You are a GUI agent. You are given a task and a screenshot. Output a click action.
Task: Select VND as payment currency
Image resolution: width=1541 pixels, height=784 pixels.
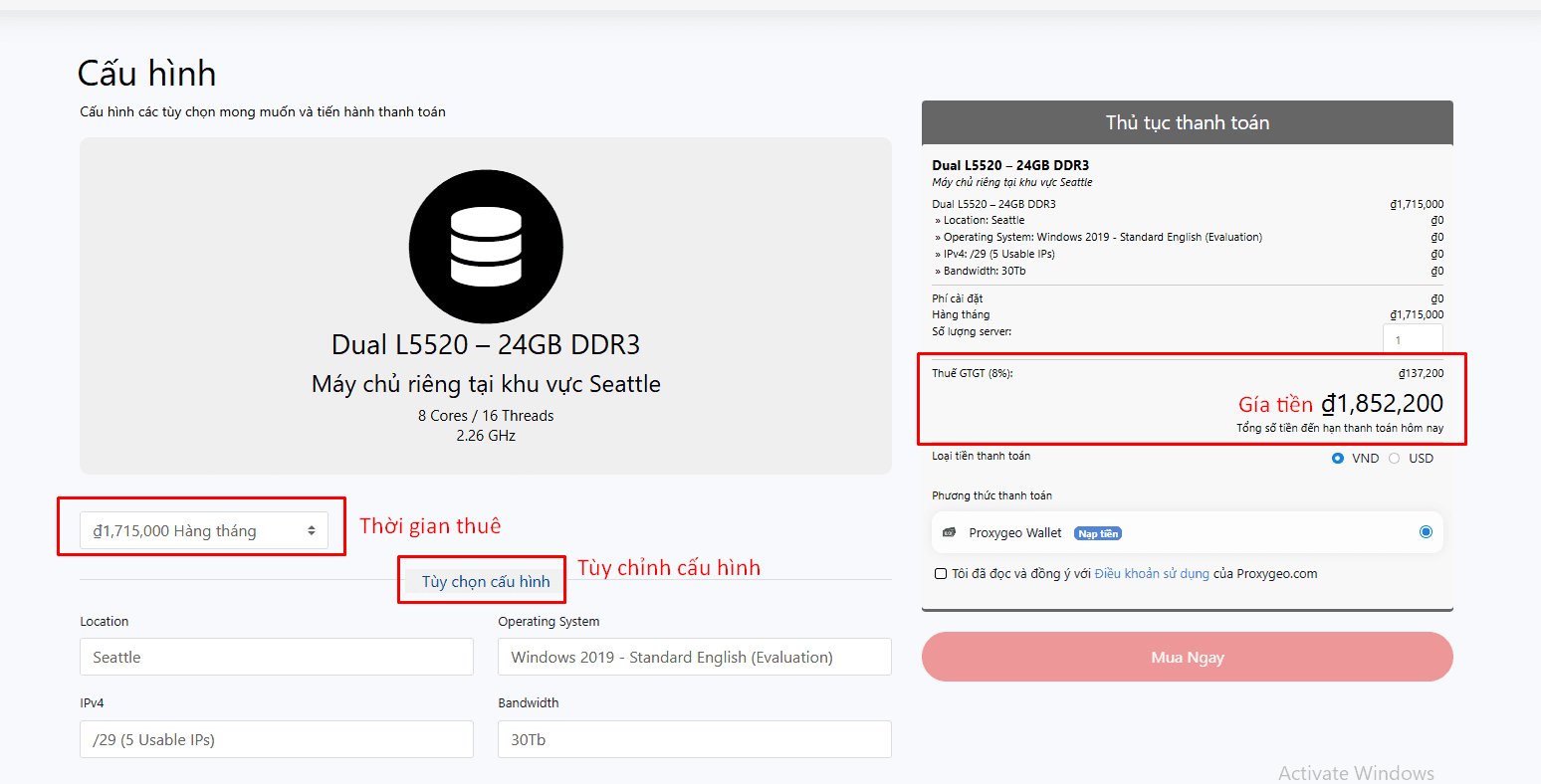click(1338, 459)
